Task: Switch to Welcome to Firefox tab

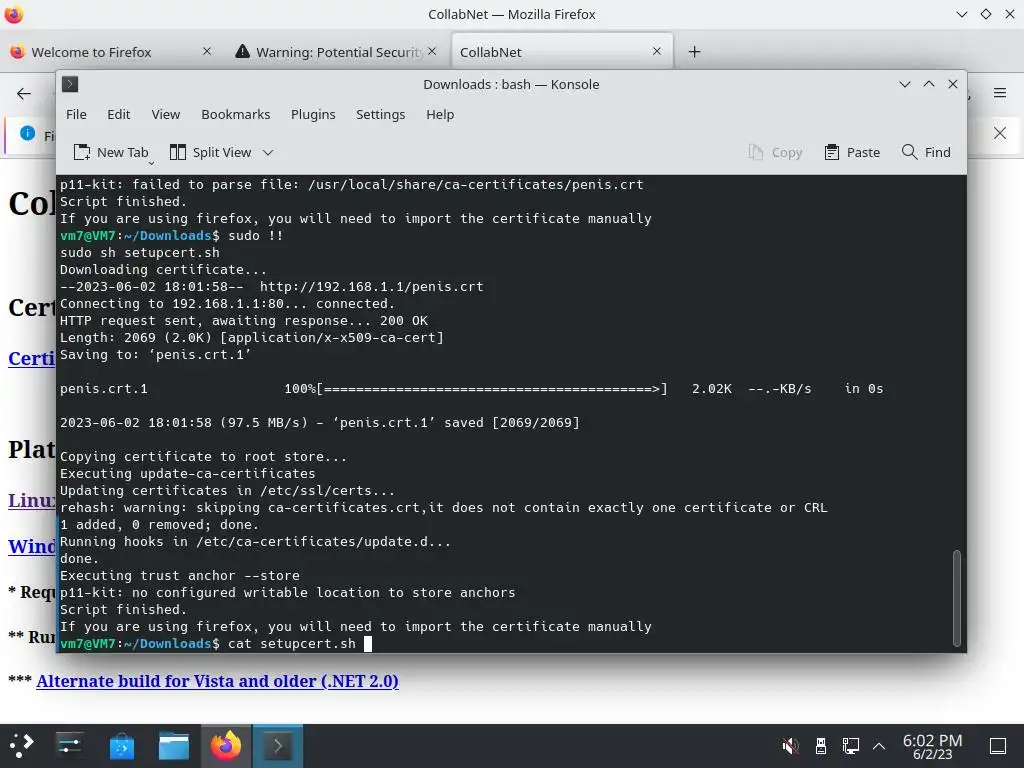Action: tap(91, 52)
